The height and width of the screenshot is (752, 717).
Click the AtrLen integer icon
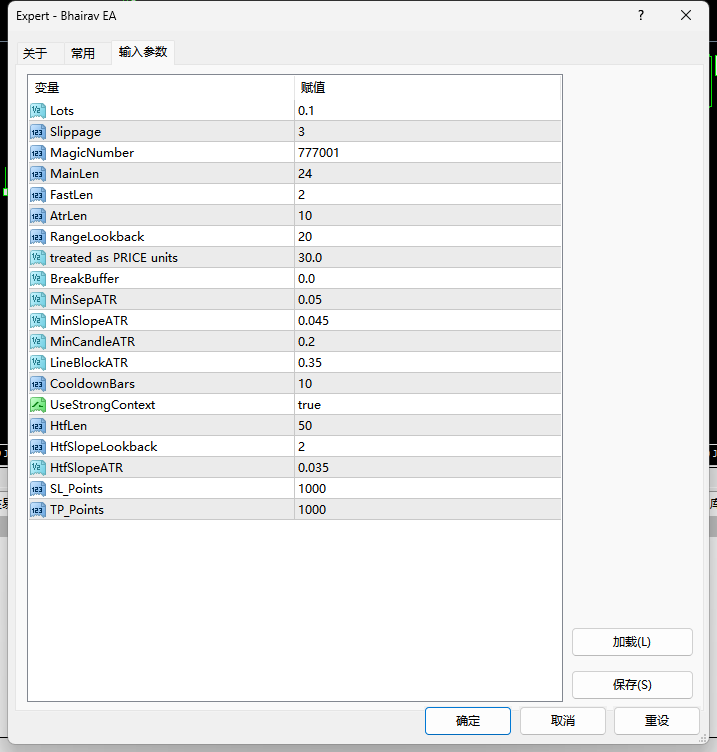click(x=38, y=216)
